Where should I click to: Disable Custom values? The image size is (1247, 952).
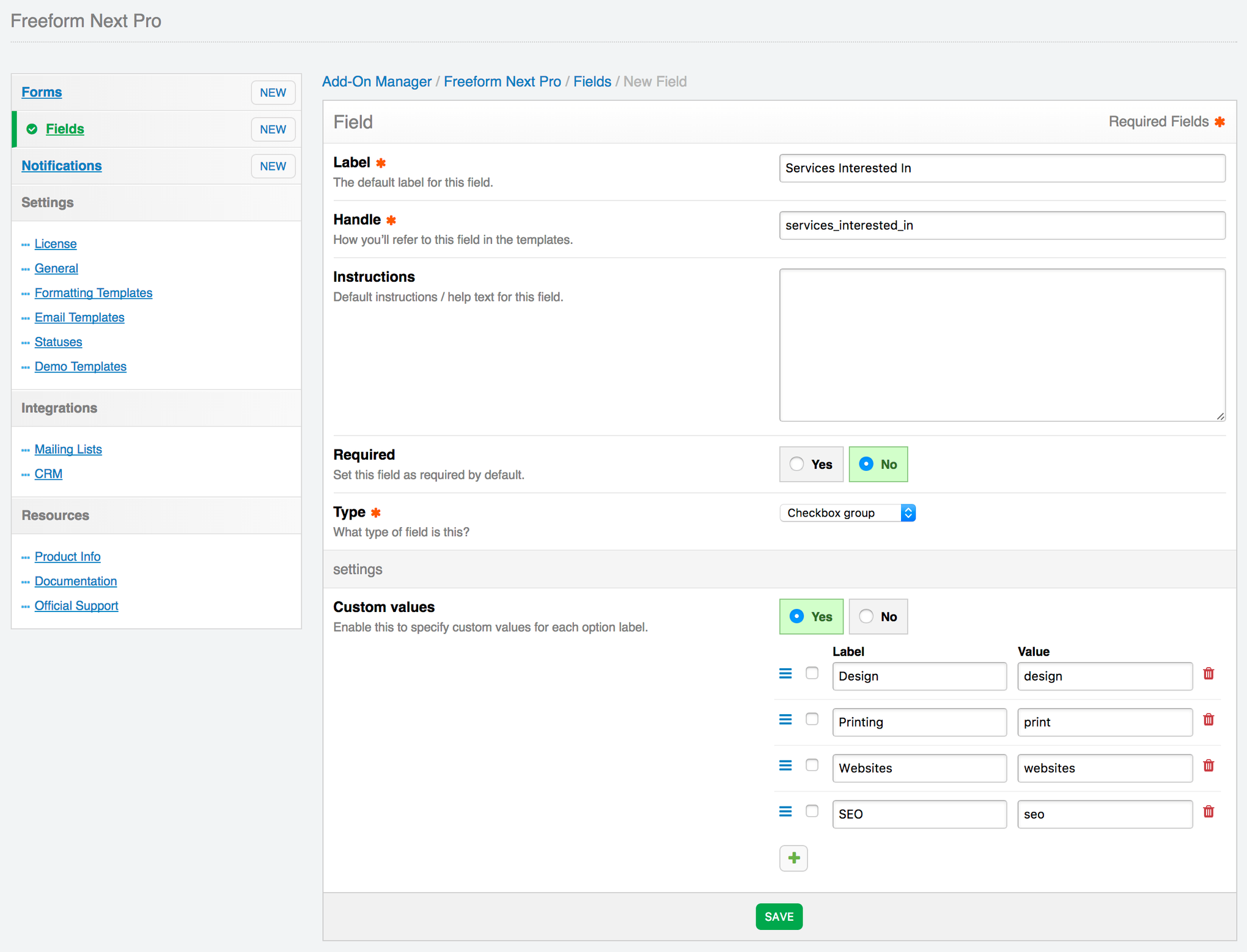tap(878, 616)
